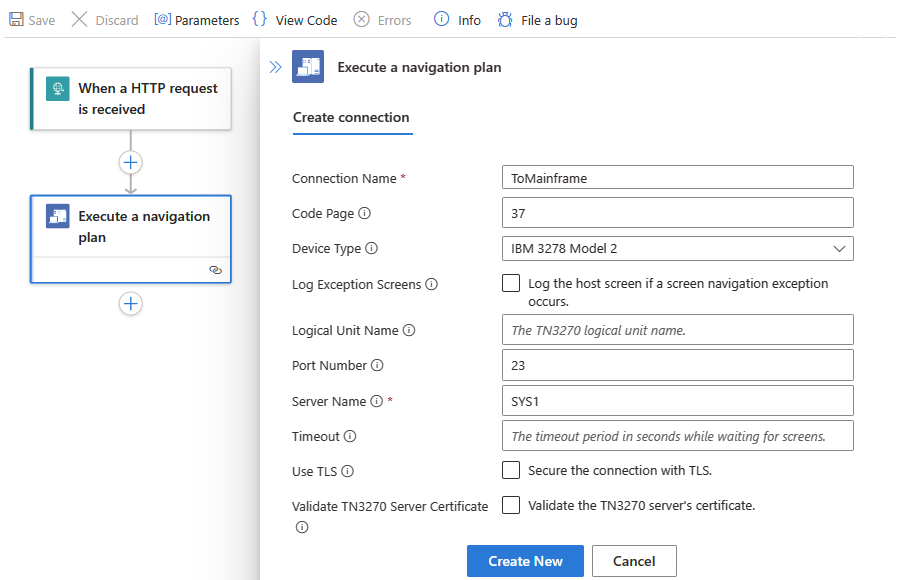
Task: Open the Device Type dropdown
Action: [x=678, y=249]
